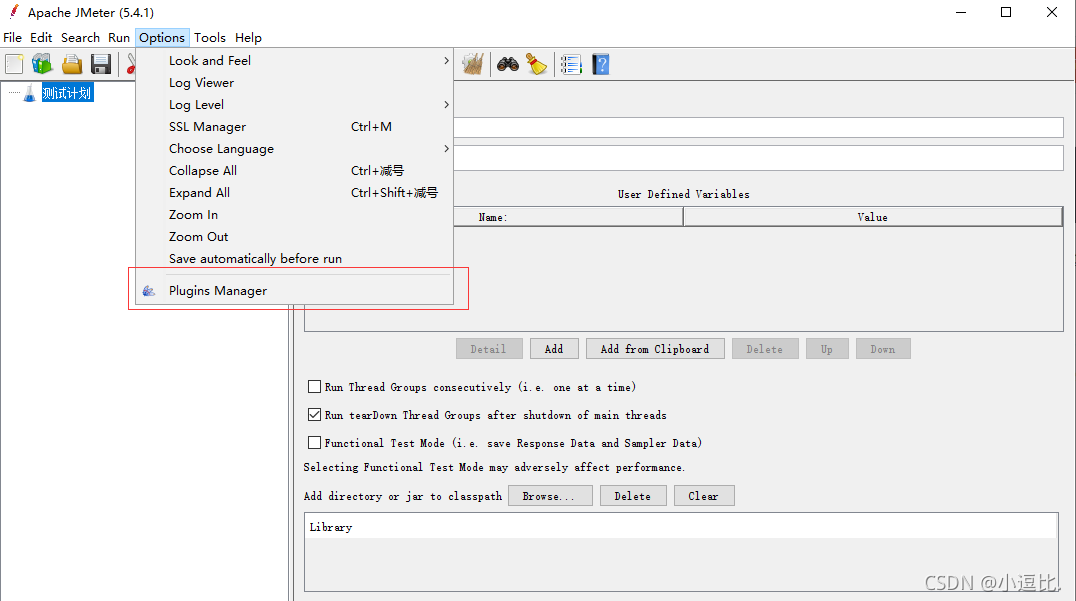Click the New test plan toolbar icon
1076x601 pixels.
[14, 64]
